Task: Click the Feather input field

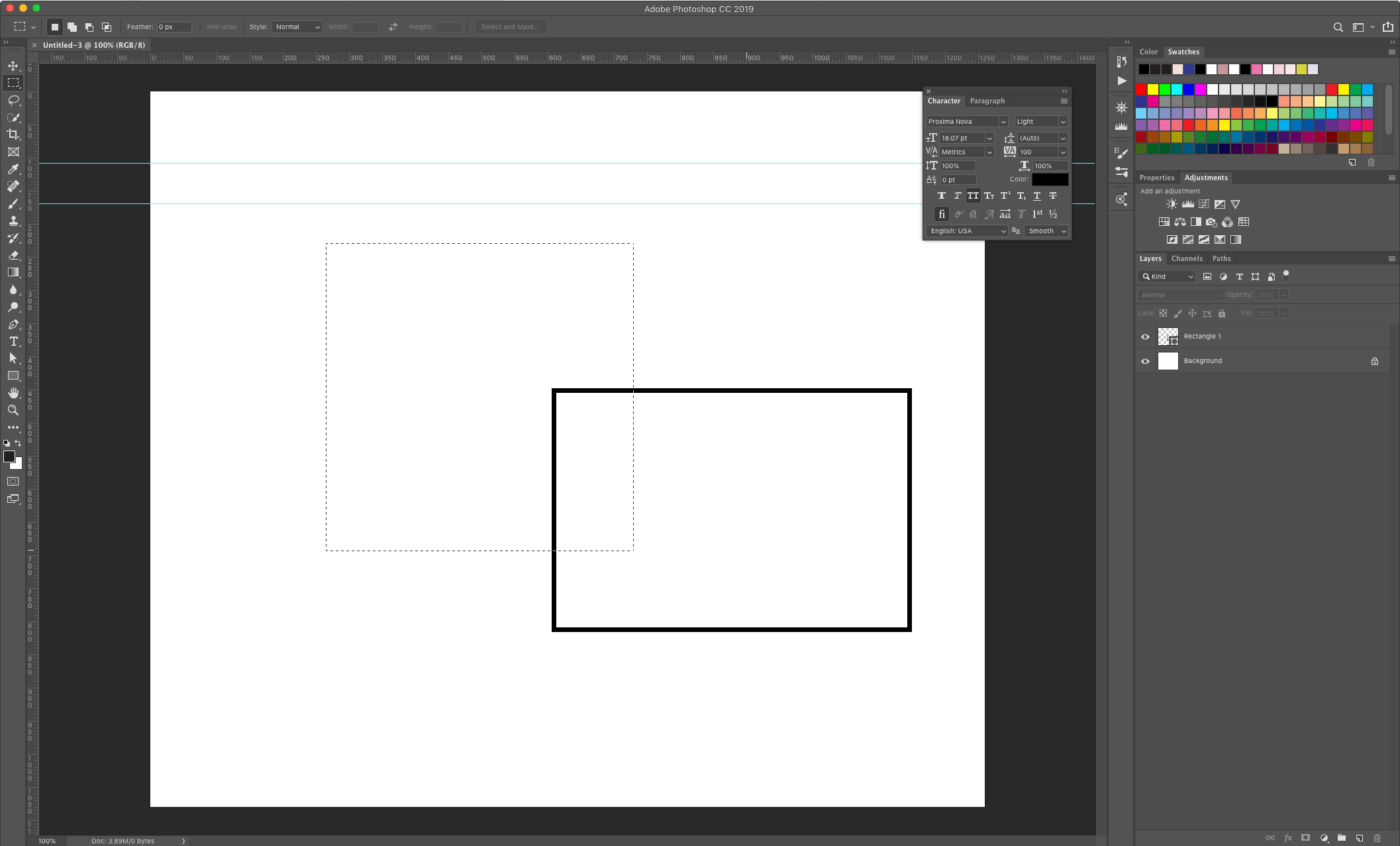Action: 174,27
